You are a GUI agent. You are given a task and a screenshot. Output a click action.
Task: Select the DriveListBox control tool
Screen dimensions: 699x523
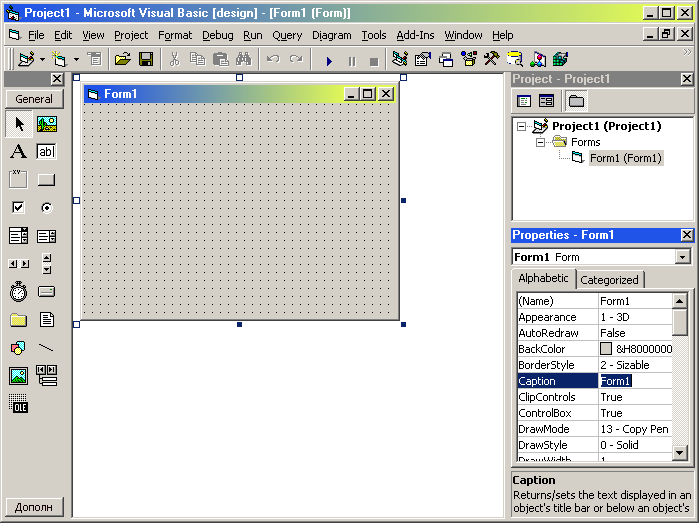[x=47, y=292]
